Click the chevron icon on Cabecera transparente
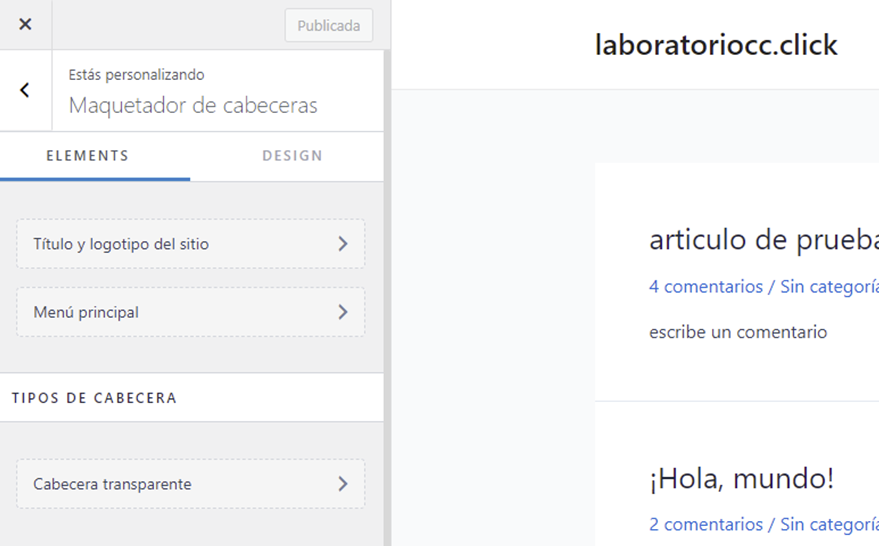Image resolution: width=879 pixels, height=546 pixels. click(x=343, y=484)
